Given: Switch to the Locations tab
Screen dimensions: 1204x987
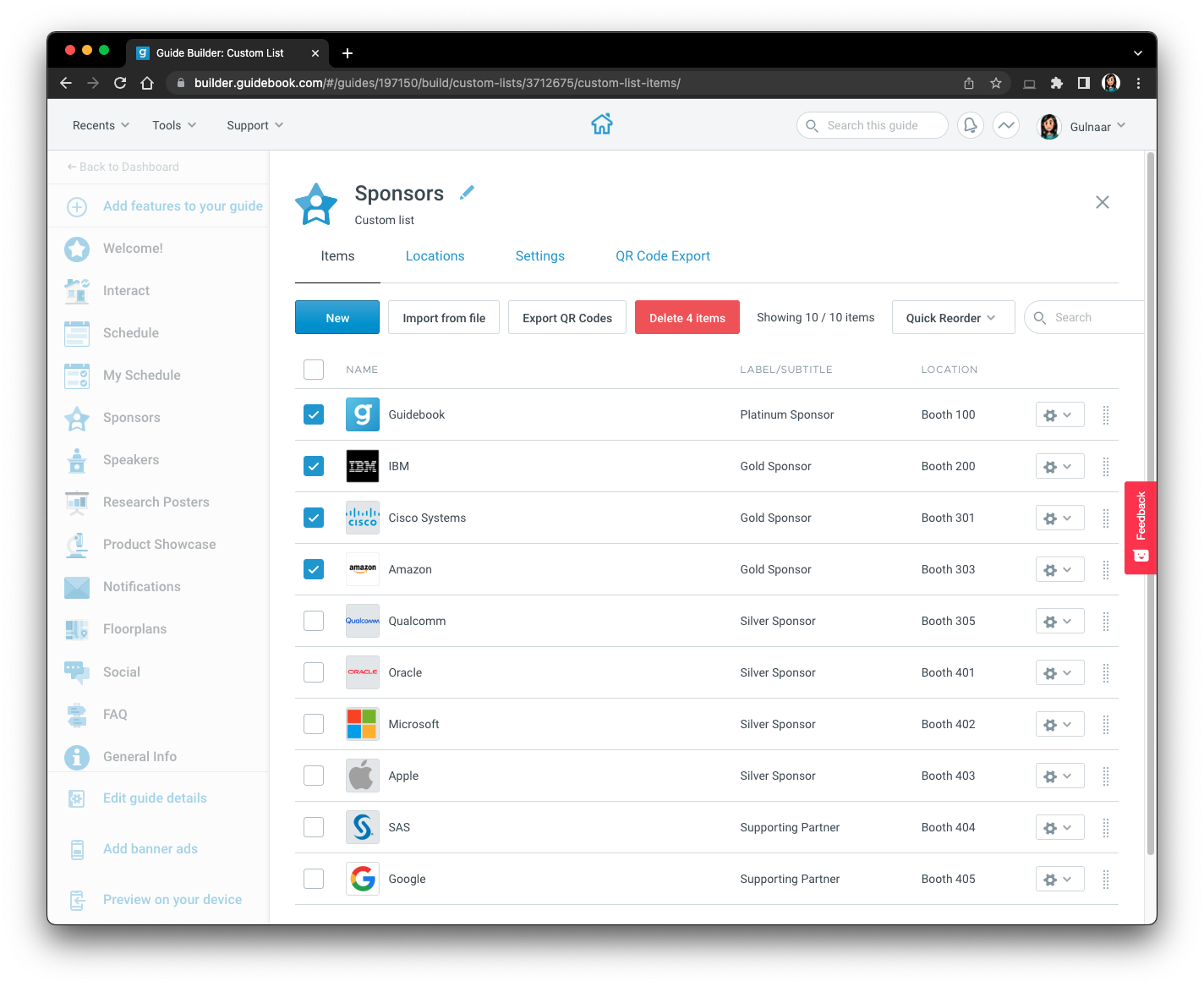Looking at the screenshot, I should [435, 256].
